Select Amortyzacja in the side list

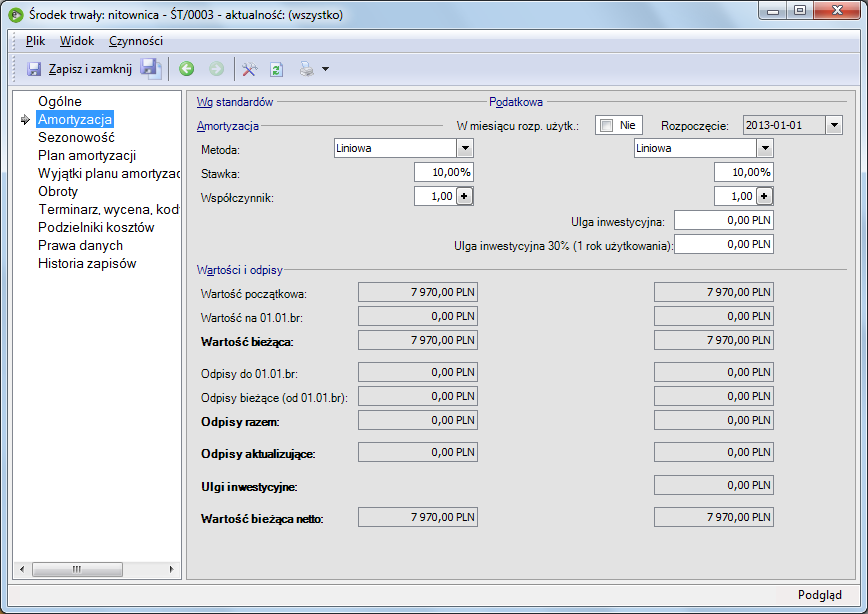75,119
